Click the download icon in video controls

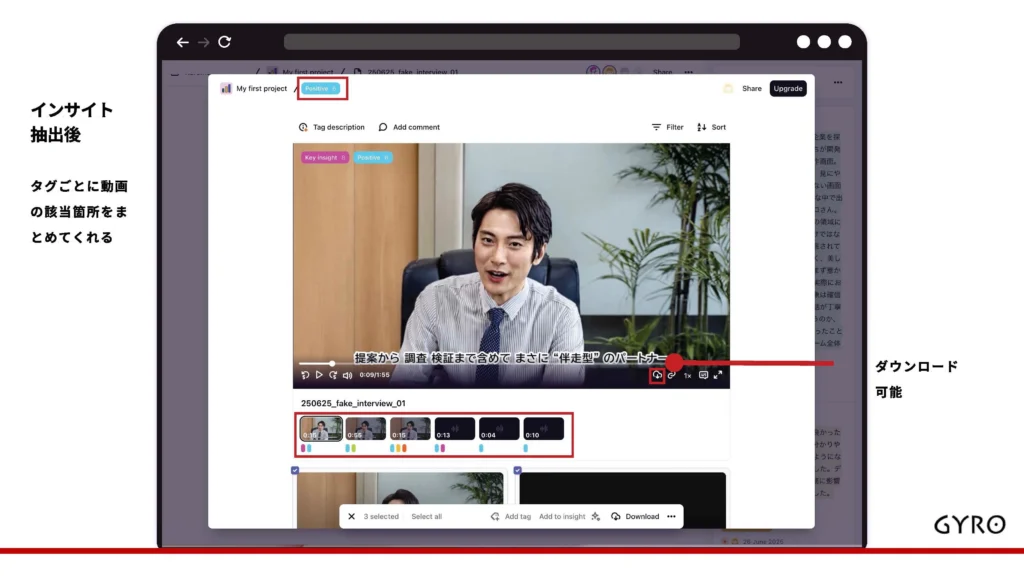point(657,375)
